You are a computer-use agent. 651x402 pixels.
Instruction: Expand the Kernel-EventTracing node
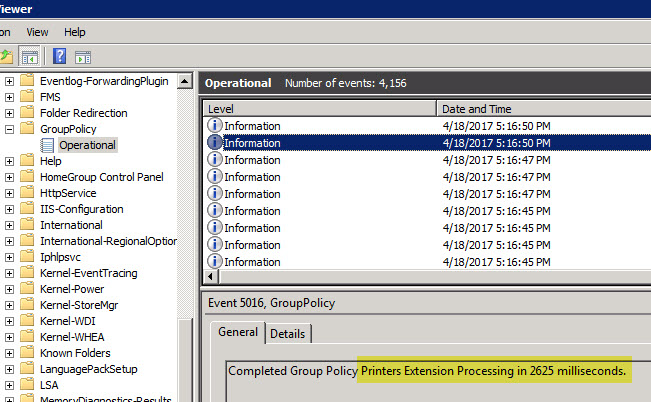(x=9, y=273)
